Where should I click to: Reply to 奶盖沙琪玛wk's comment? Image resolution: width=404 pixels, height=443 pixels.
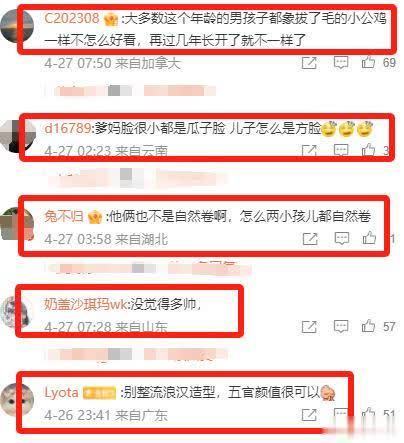point(341,326)
